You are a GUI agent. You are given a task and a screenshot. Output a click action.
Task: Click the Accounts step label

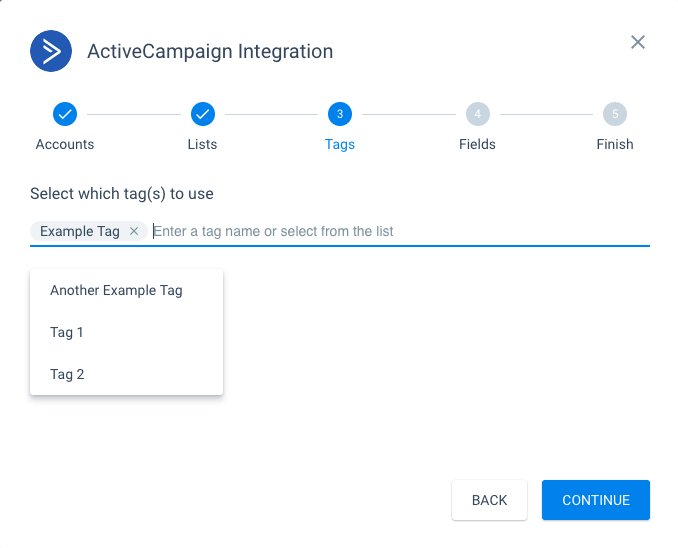click(65, 144)
